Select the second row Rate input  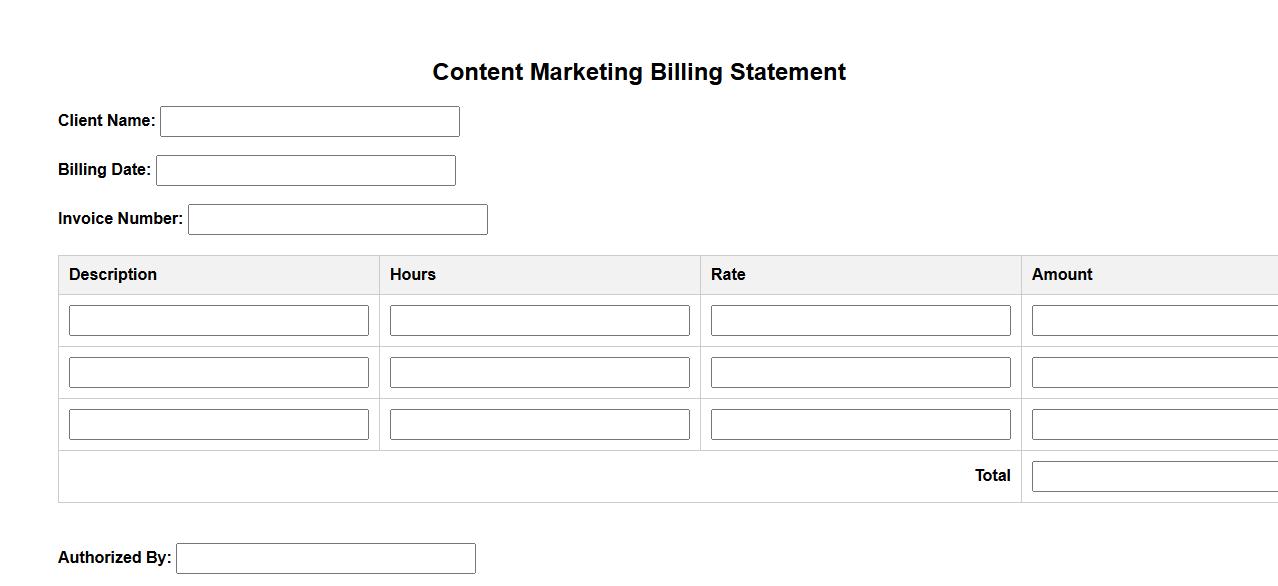pyautogui.click(x=861, y=372)
